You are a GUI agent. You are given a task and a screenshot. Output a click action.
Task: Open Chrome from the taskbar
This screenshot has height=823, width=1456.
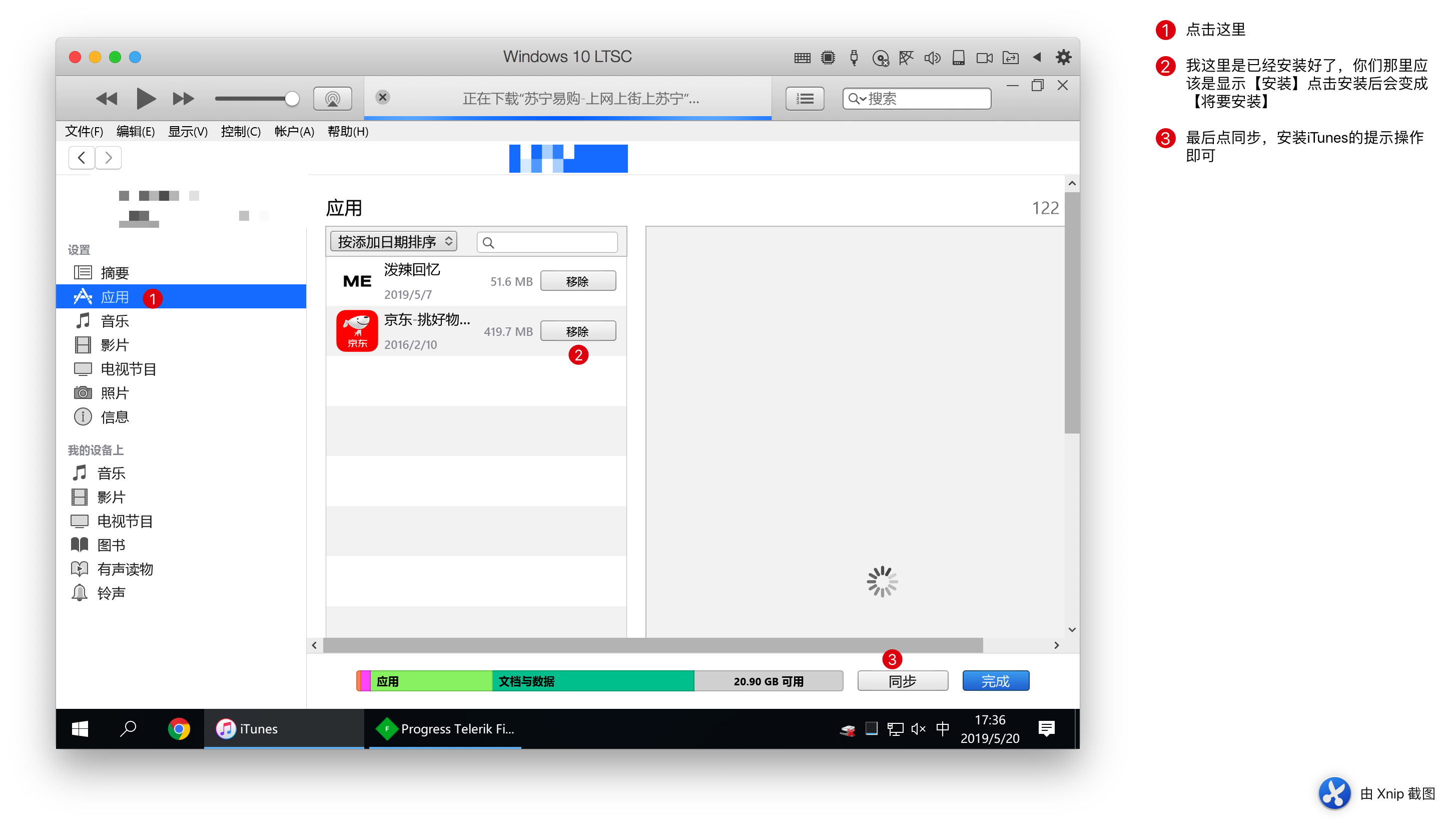179,728
